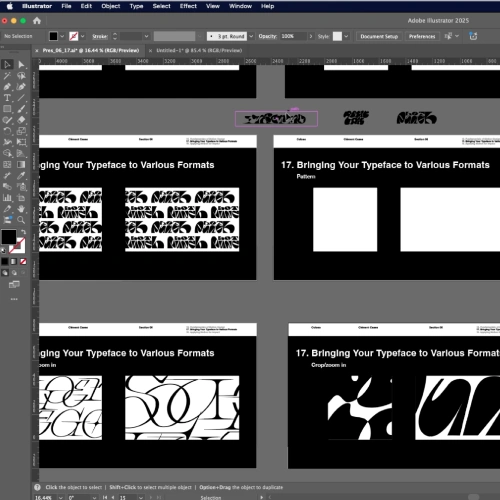
Task: Click Swap Fill and Stroke arrow
Action: click(23, 232)
